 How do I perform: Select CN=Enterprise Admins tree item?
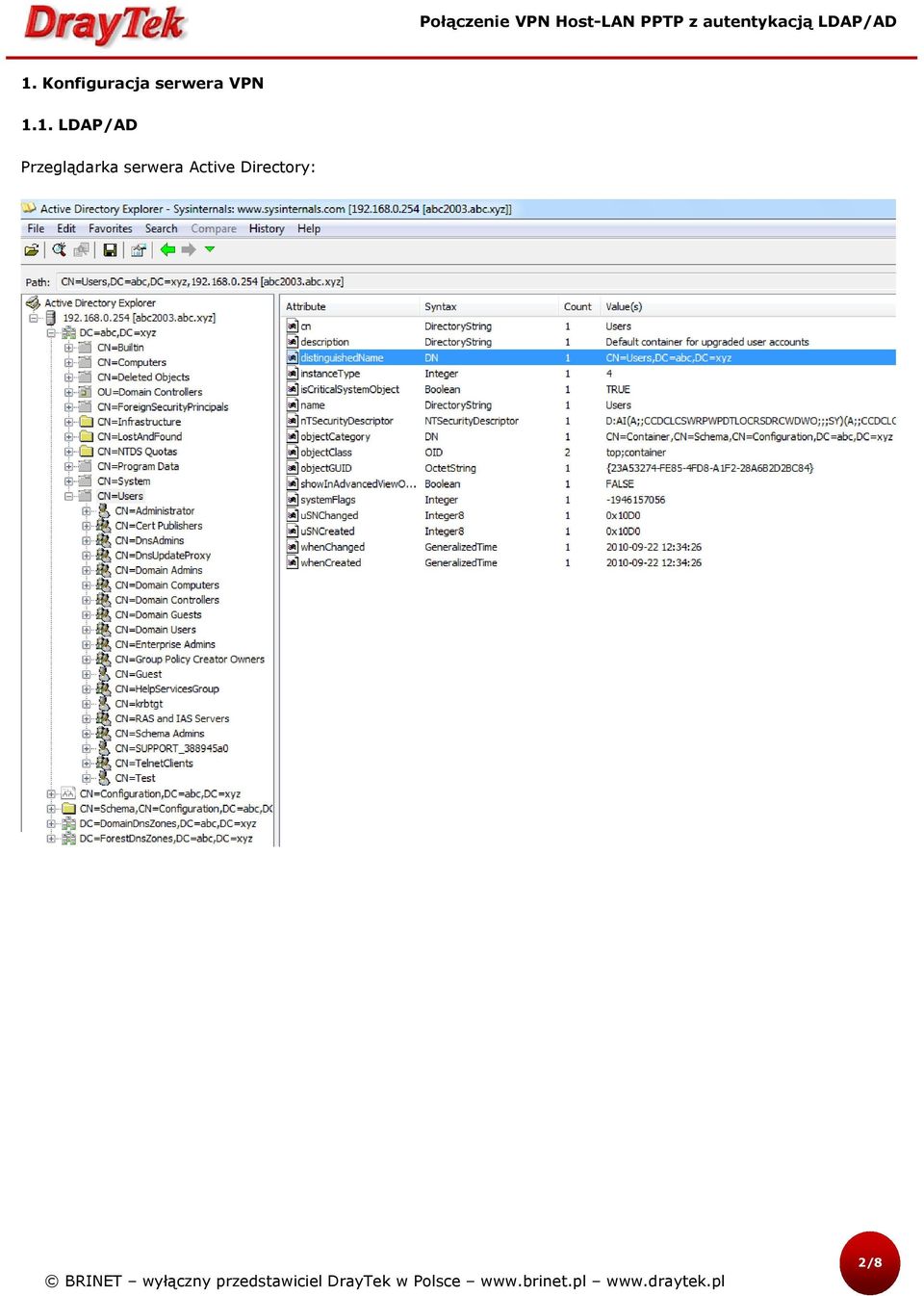click(165, 645)
